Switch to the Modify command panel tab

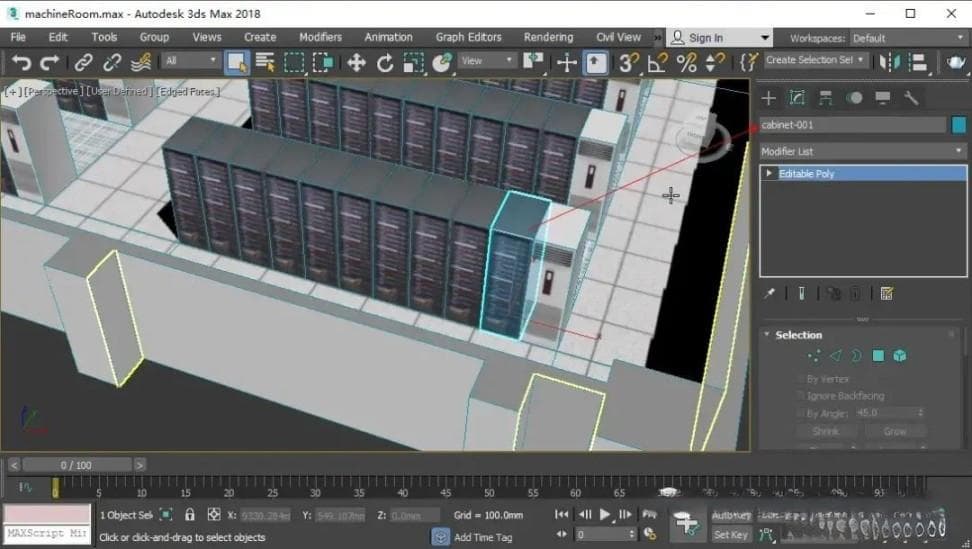(x=797, y=98)
